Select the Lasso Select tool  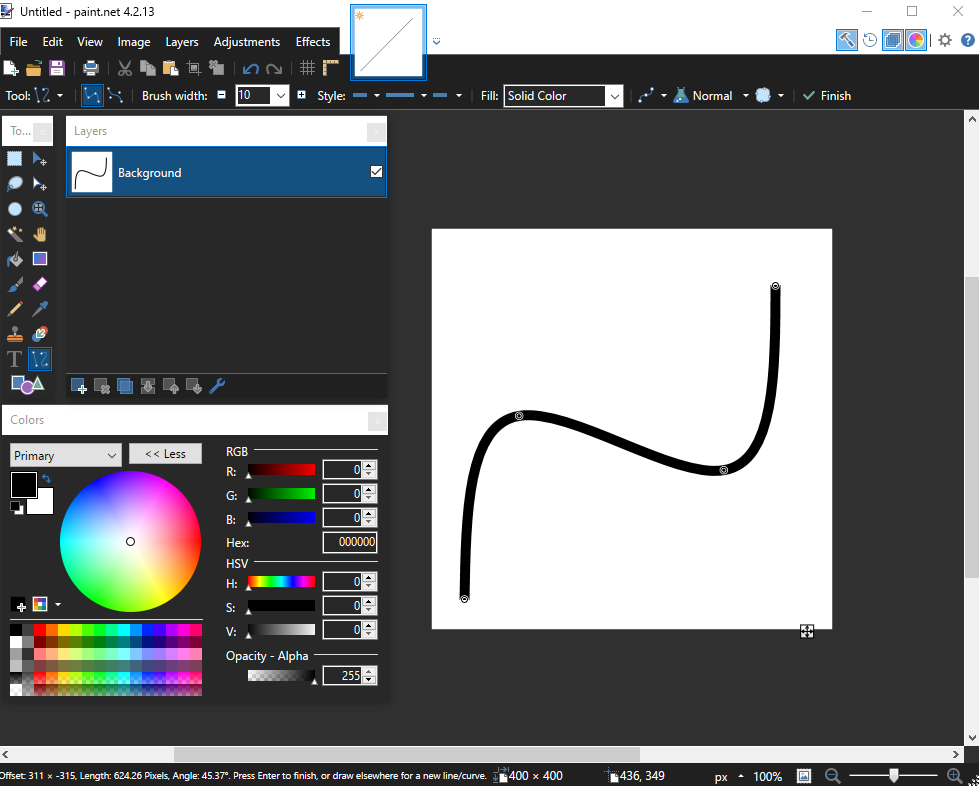click(x=14, y=184)
